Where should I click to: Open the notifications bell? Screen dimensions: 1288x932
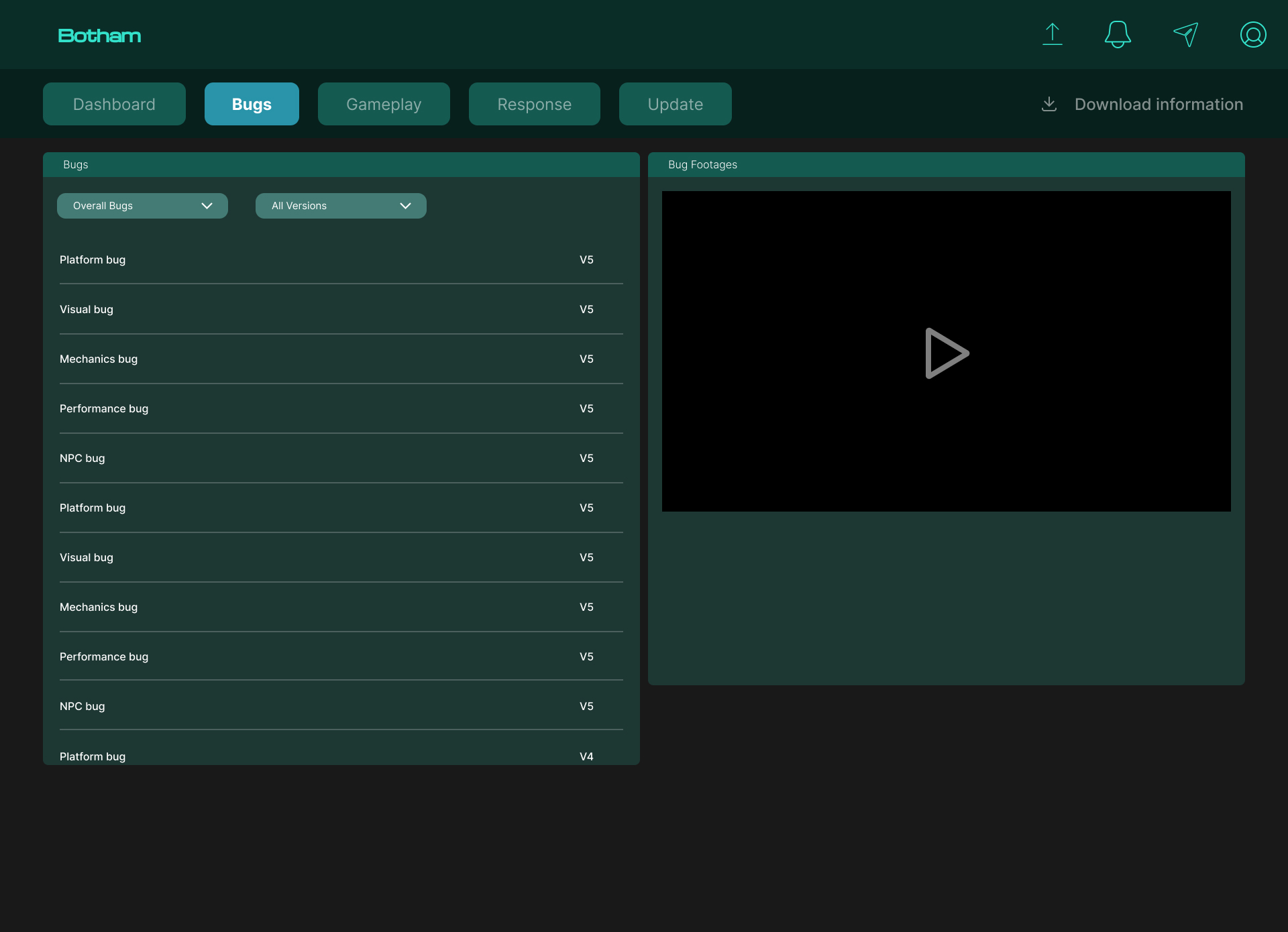coord(1118,34)
